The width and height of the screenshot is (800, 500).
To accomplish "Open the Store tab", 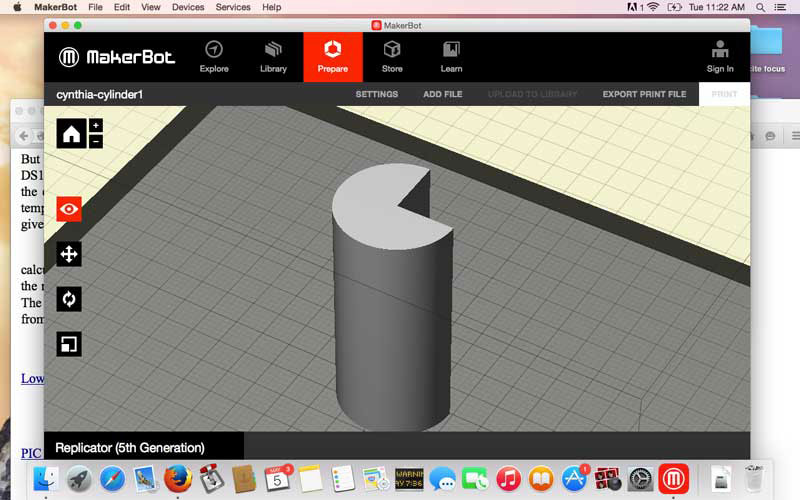I will pyautogui.click(x=392, y=57).
